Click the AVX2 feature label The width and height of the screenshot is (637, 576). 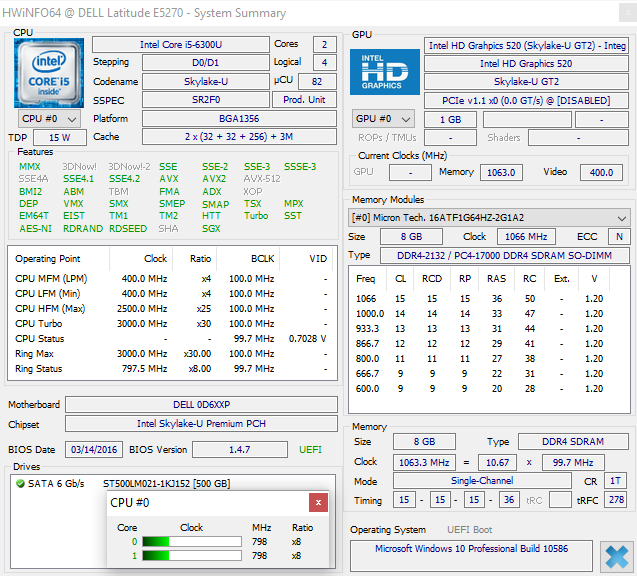tap(214, 179)
